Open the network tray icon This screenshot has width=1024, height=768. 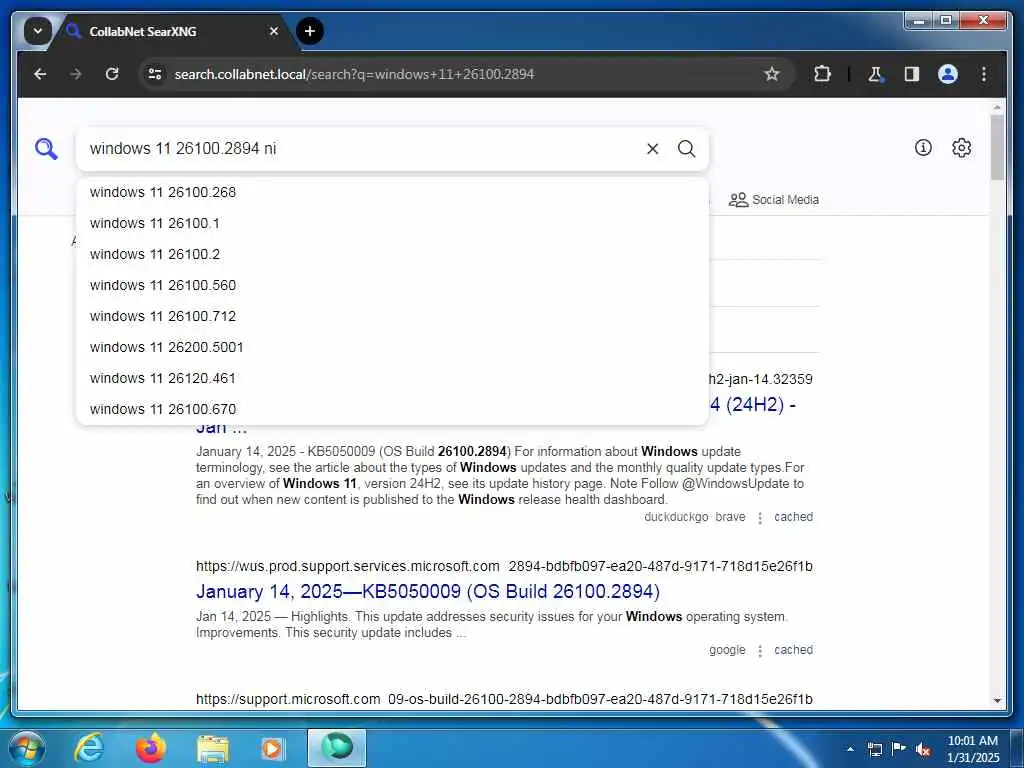874,749
